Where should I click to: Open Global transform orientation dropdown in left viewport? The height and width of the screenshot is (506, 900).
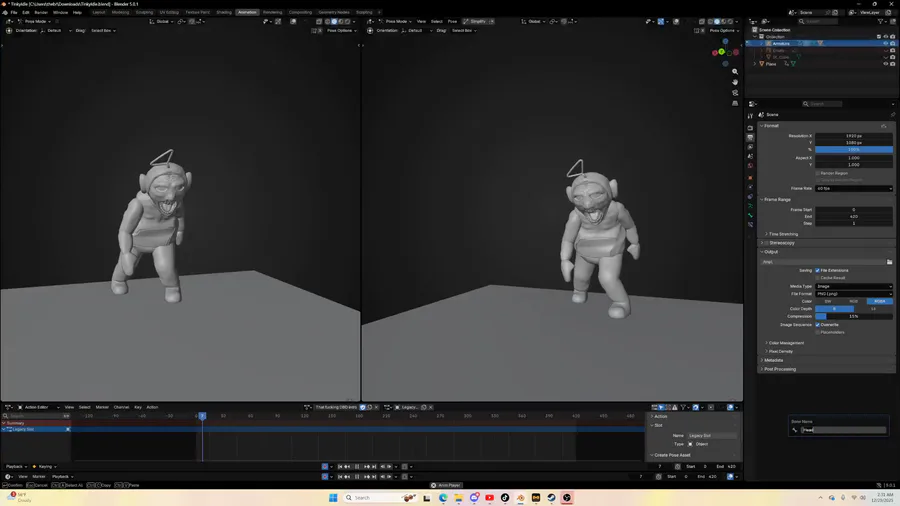(162, 21)
